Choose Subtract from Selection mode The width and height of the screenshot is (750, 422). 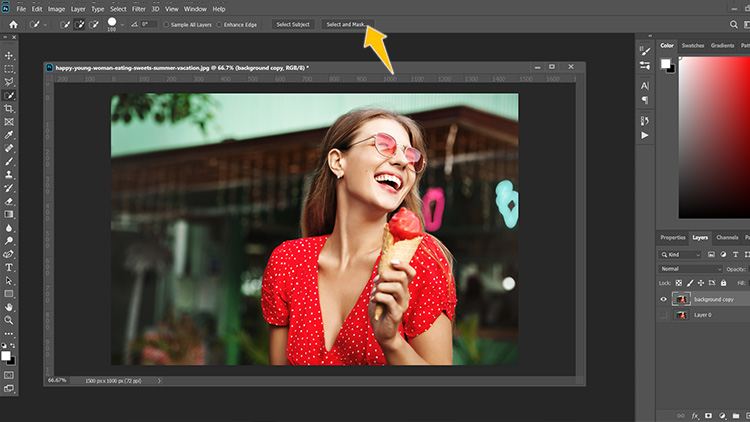pos(94,24)
